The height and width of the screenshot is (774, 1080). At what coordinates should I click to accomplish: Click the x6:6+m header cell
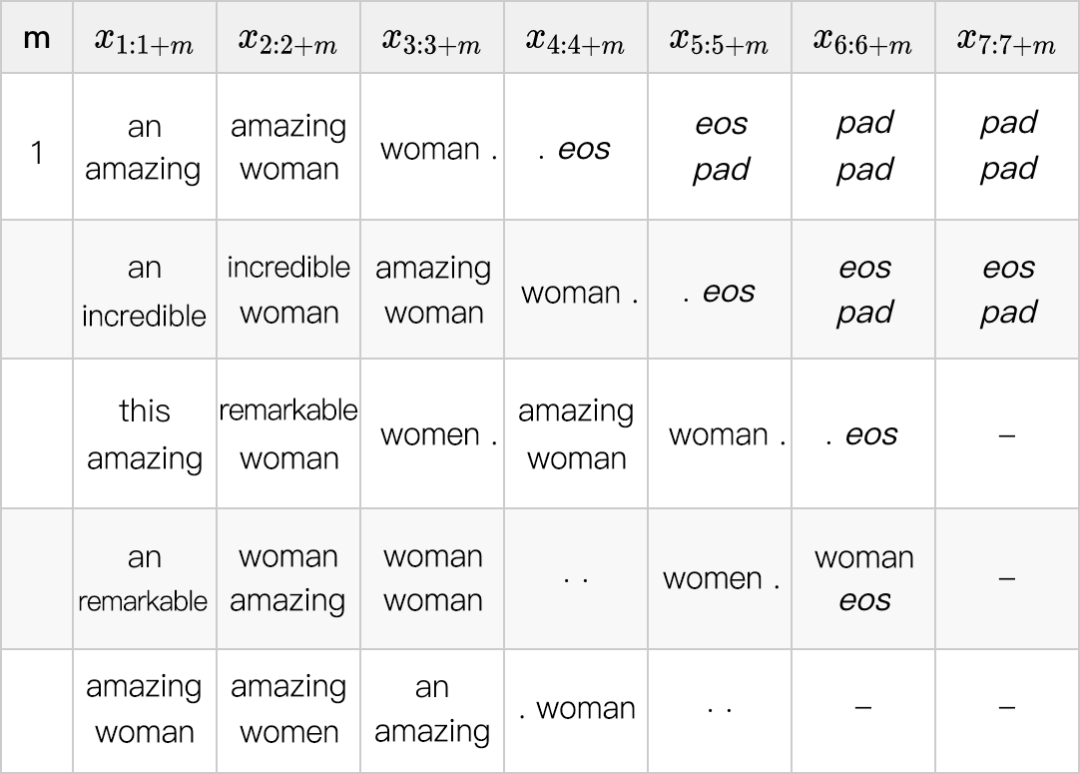coord(864,40)
